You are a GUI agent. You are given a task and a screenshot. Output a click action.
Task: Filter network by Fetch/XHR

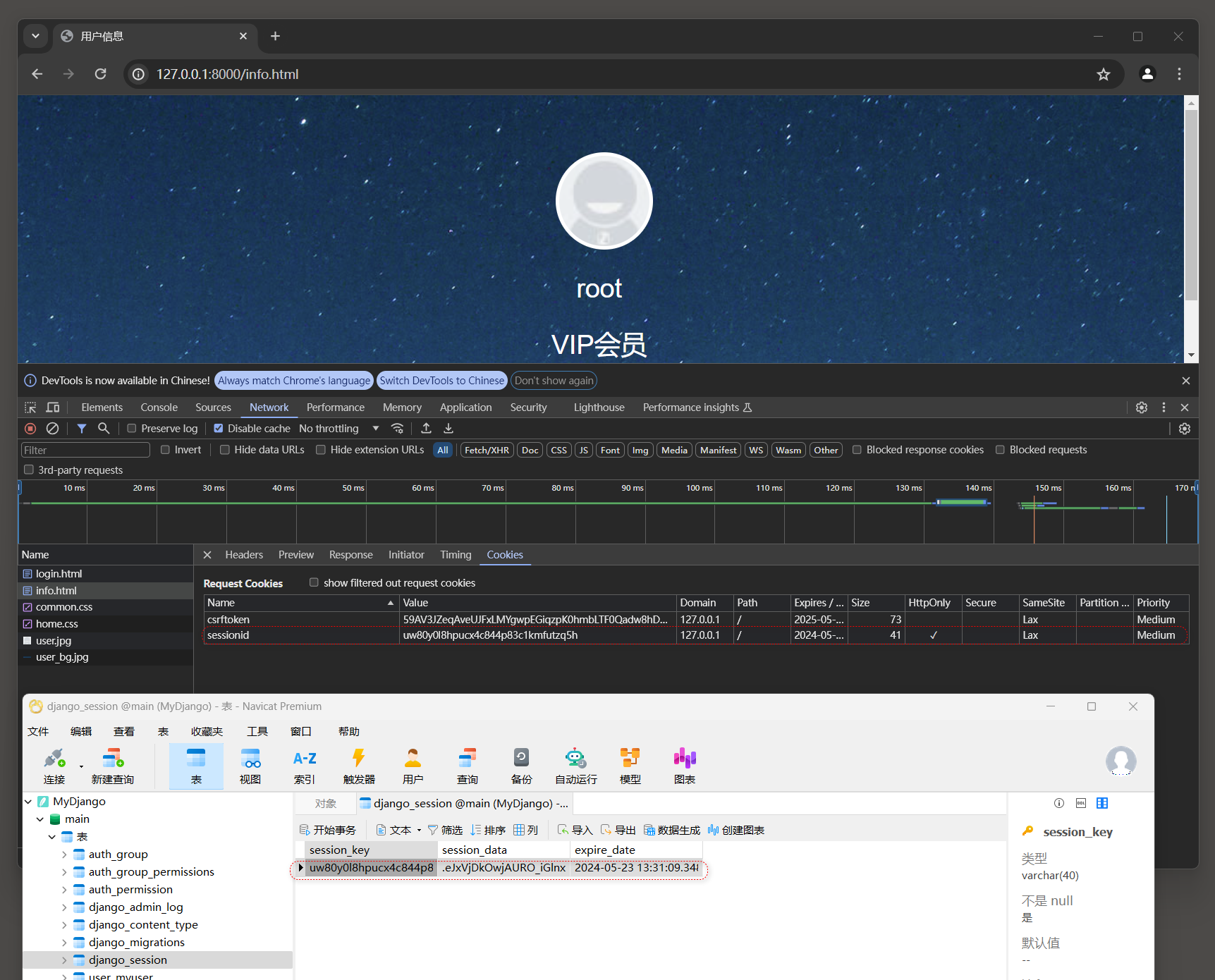point(487,450)
